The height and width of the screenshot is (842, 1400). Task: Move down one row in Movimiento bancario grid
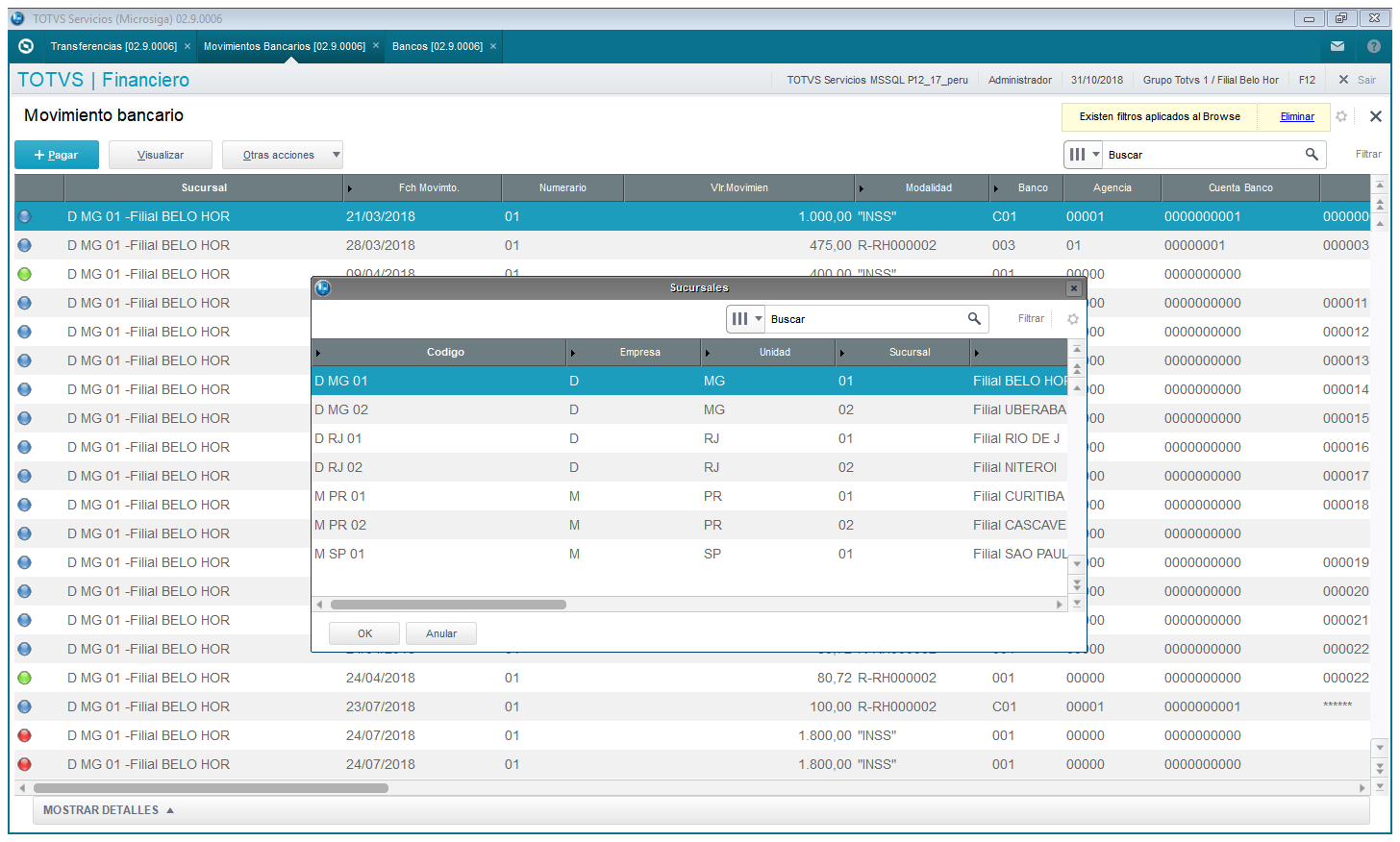click(1380, 747)
